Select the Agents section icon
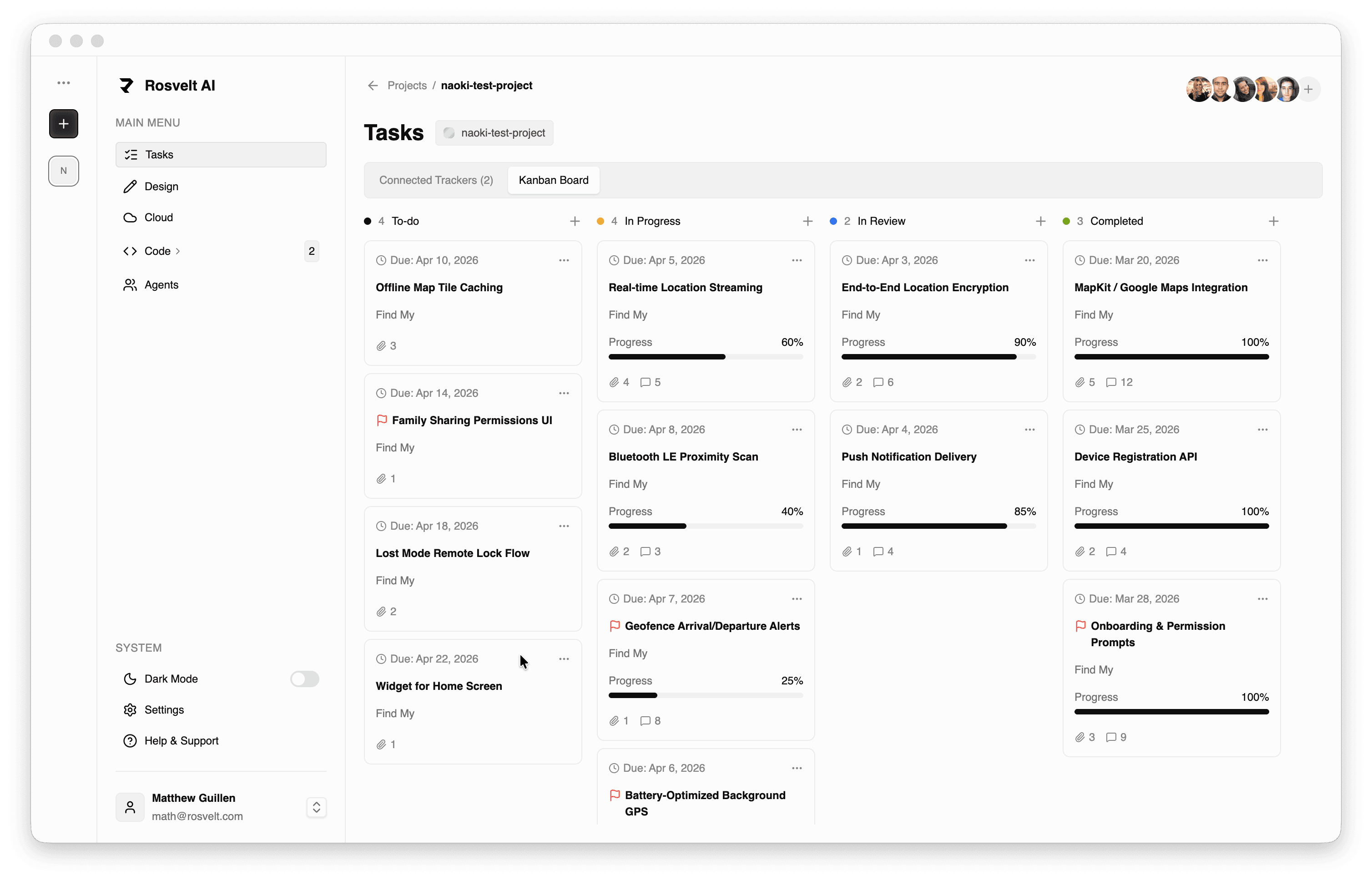1372x881 pixels. pos(131,284)
